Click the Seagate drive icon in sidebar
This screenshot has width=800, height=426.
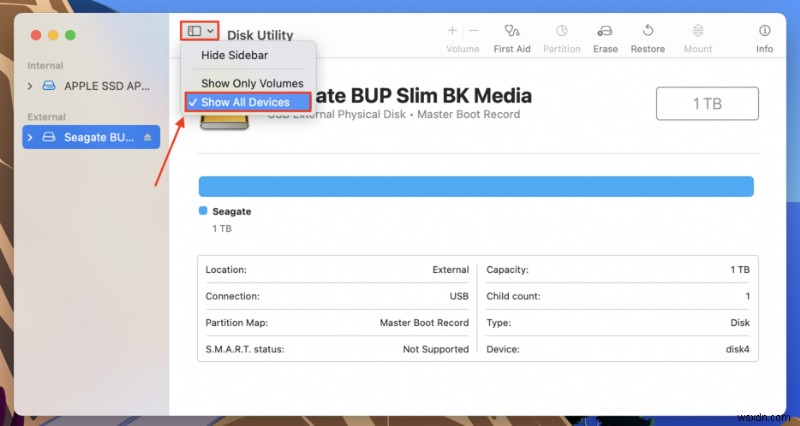(48, 137)
